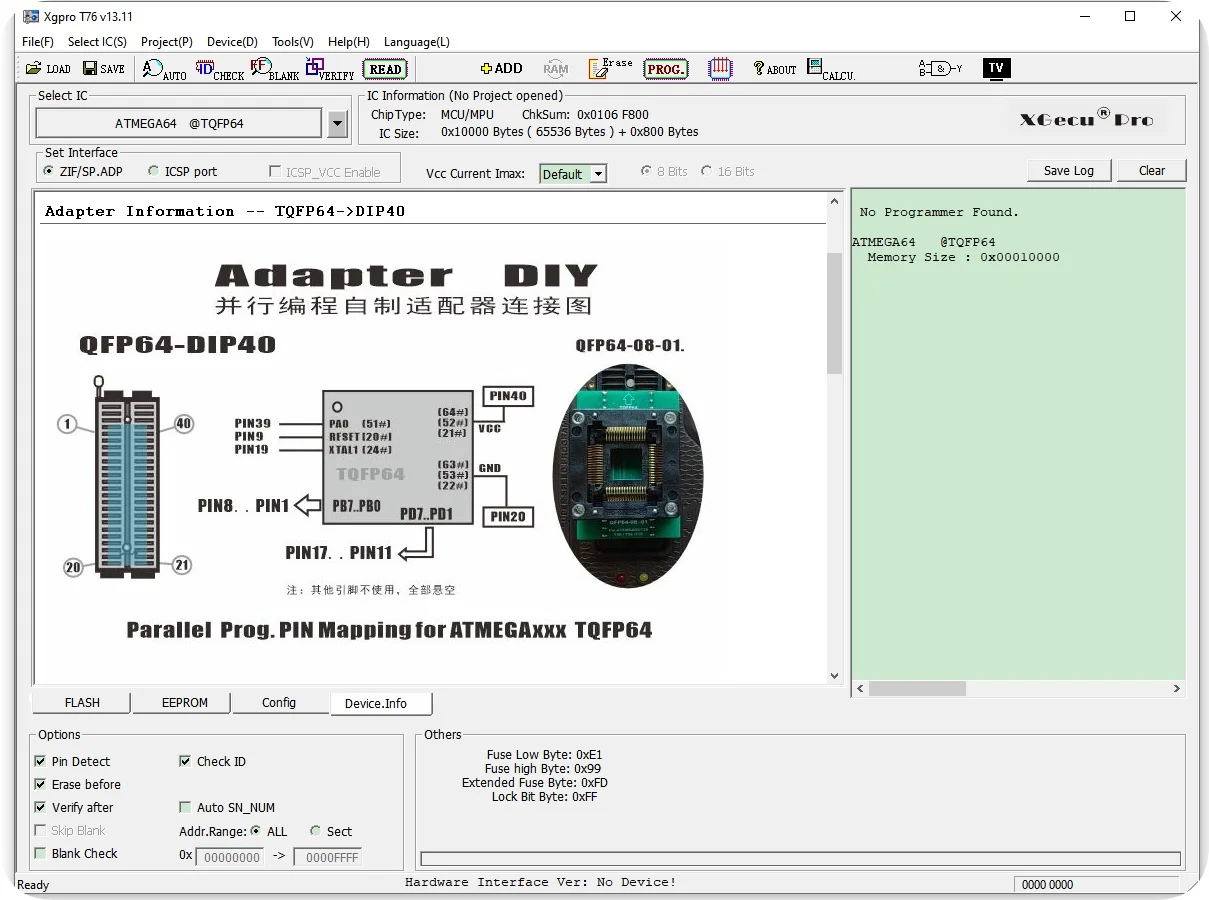Viewport: 1209px width, 900px height.
Task: Select the ICSP port radio button
Action: [154, 171]
